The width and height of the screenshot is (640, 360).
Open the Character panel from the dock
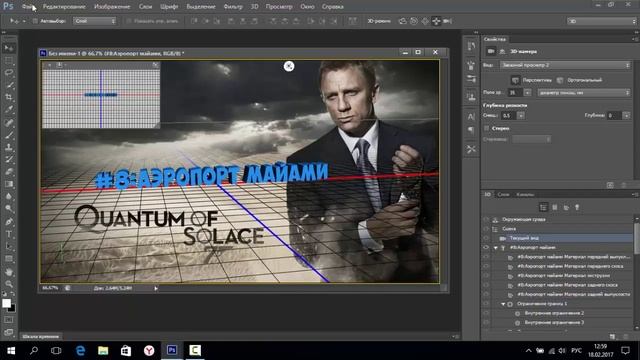coord(471,117)
